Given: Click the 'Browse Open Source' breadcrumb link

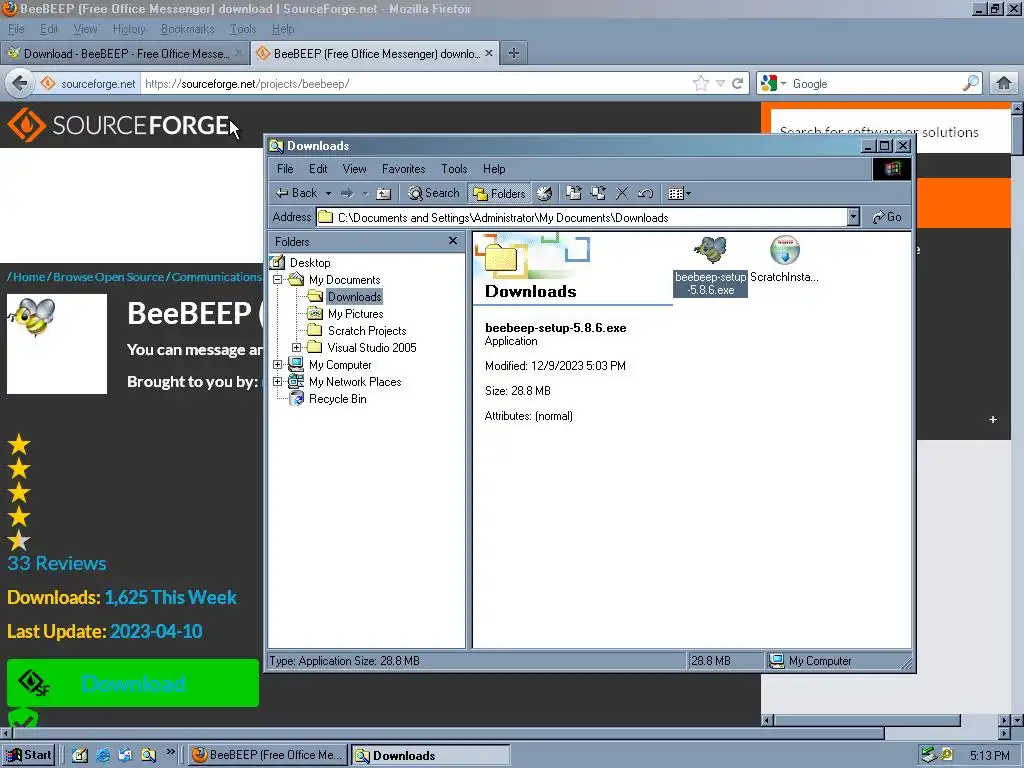Looking at the screenshot, I should coord(108,277).
